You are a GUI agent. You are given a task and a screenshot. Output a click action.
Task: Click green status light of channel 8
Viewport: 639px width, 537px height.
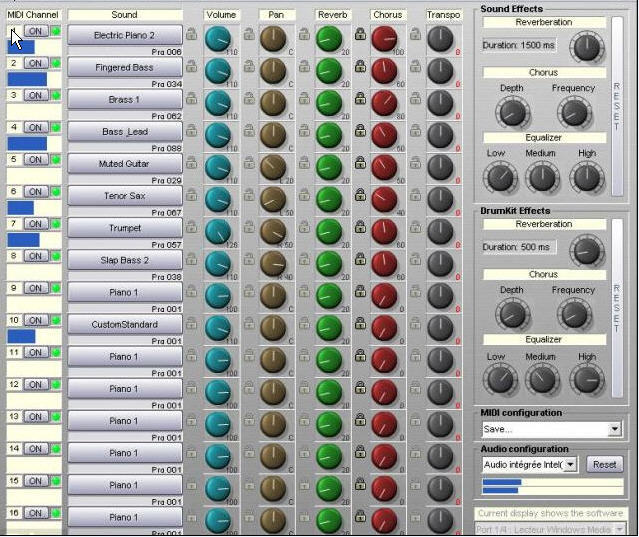coord(56,256)
